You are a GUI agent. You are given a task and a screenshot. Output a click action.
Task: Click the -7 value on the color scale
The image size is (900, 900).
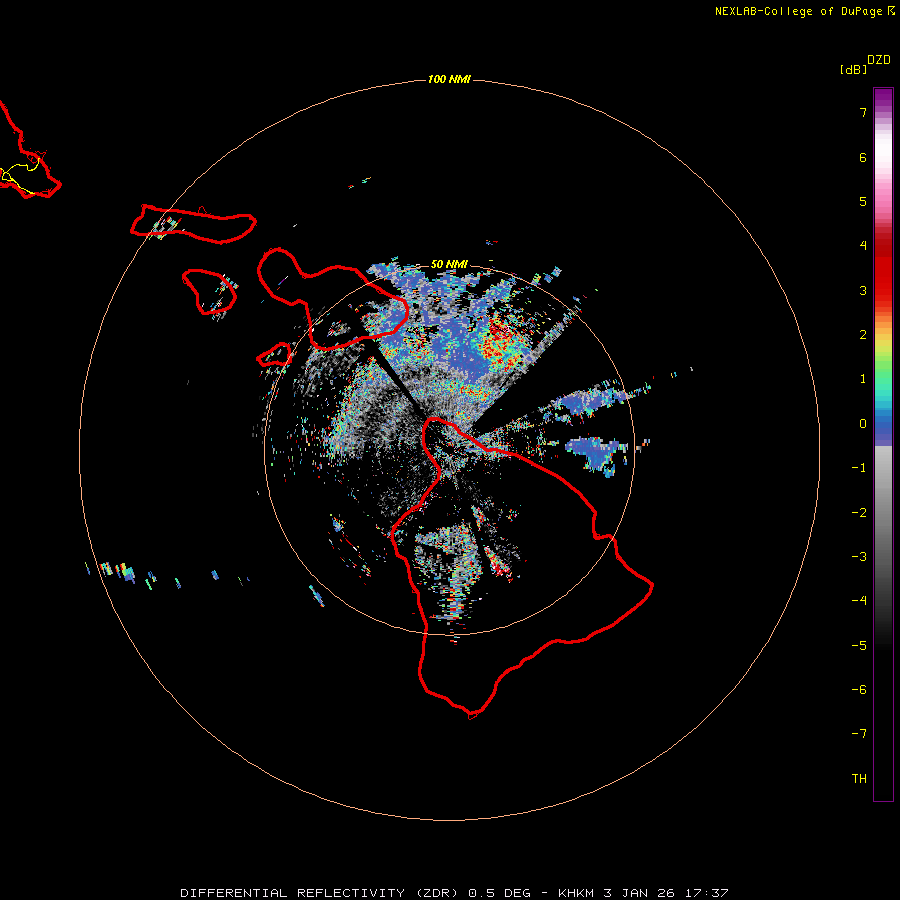pyautogui.click(x=859, y=734)
